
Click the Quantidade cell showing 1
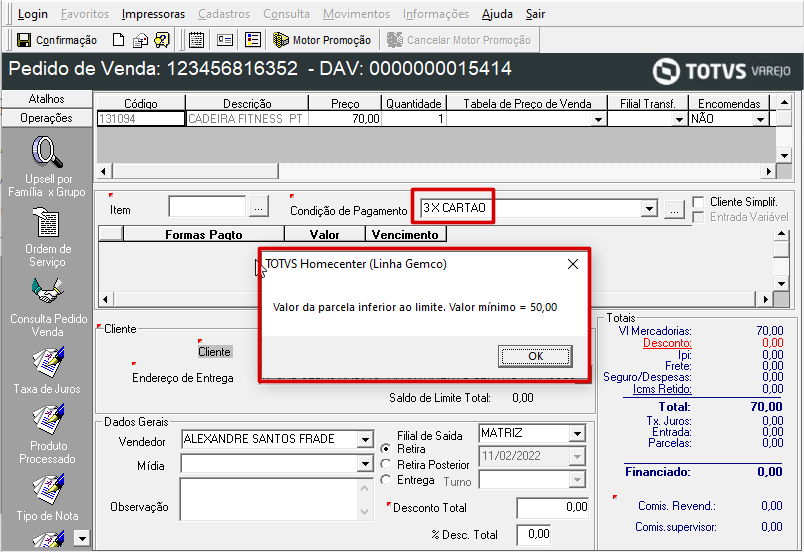(x=414, y=119)
